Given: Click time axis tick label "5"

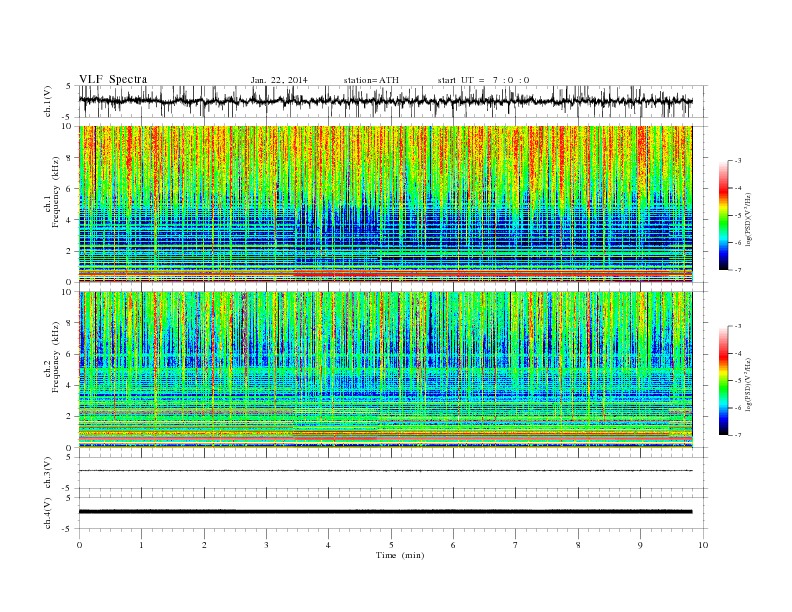Looking at the screenshot, I should coord(391,545).
